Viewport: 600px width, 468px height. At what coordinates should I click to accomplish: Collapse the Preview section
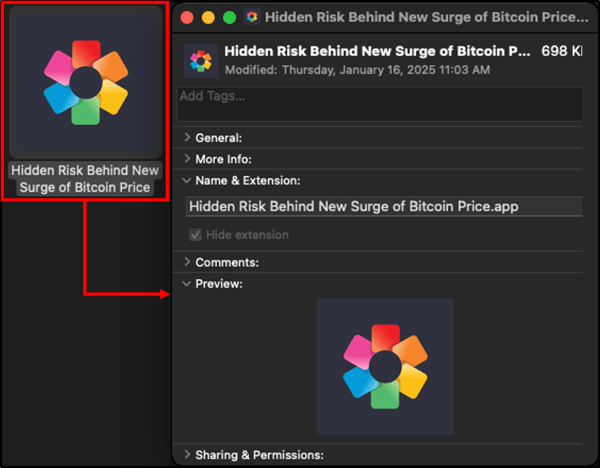[x=188, y=284]
